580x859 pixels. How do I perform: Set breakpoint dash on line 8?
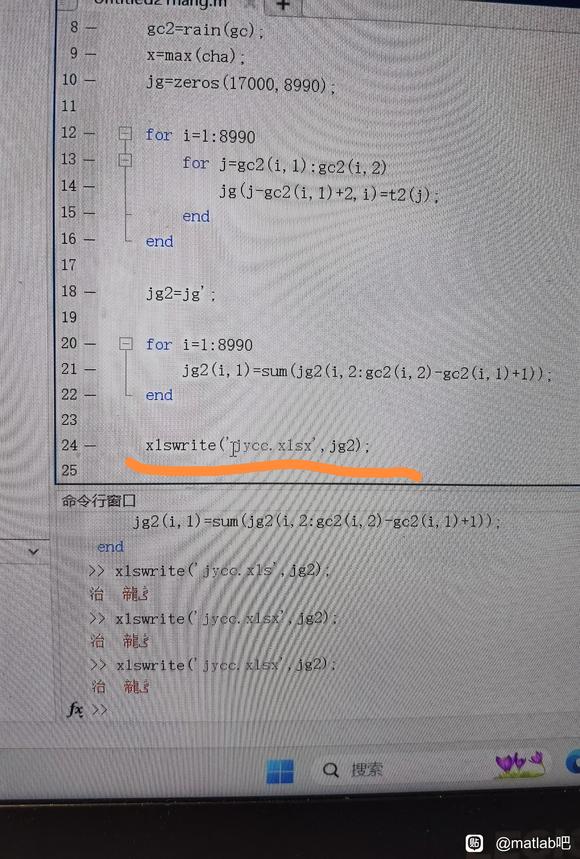(x=90, y=27)
